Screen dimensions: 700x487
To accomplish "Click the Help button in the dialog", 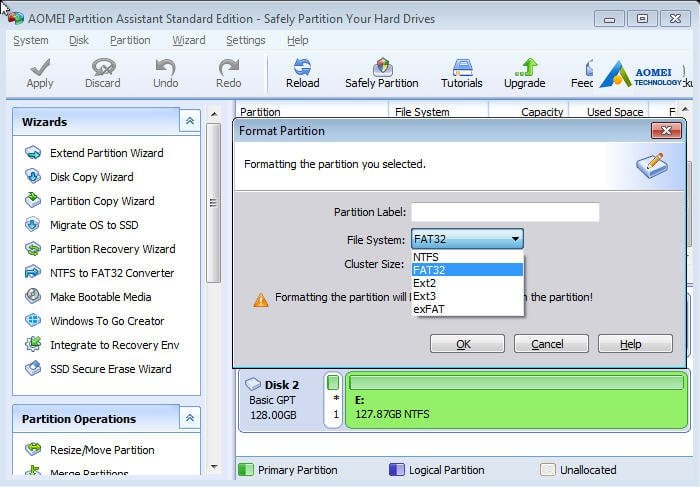I will (635, 344).
